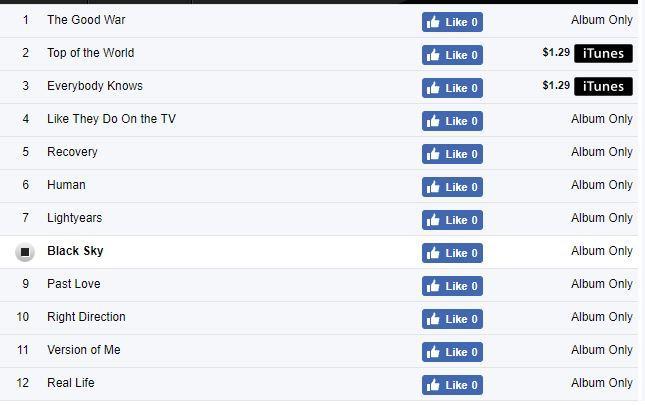The width and height of the screenshot is (645, 405).
Task: Select track 11 Version of Me
Action: coord(84,350)
